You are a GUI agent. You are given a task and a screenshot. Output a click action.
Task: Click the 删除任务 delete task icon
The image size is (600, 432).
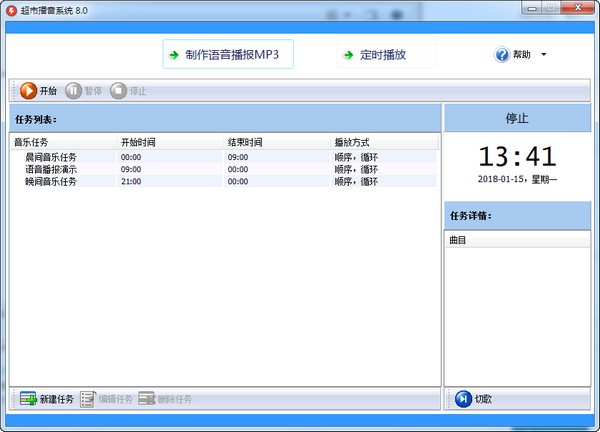147,399
